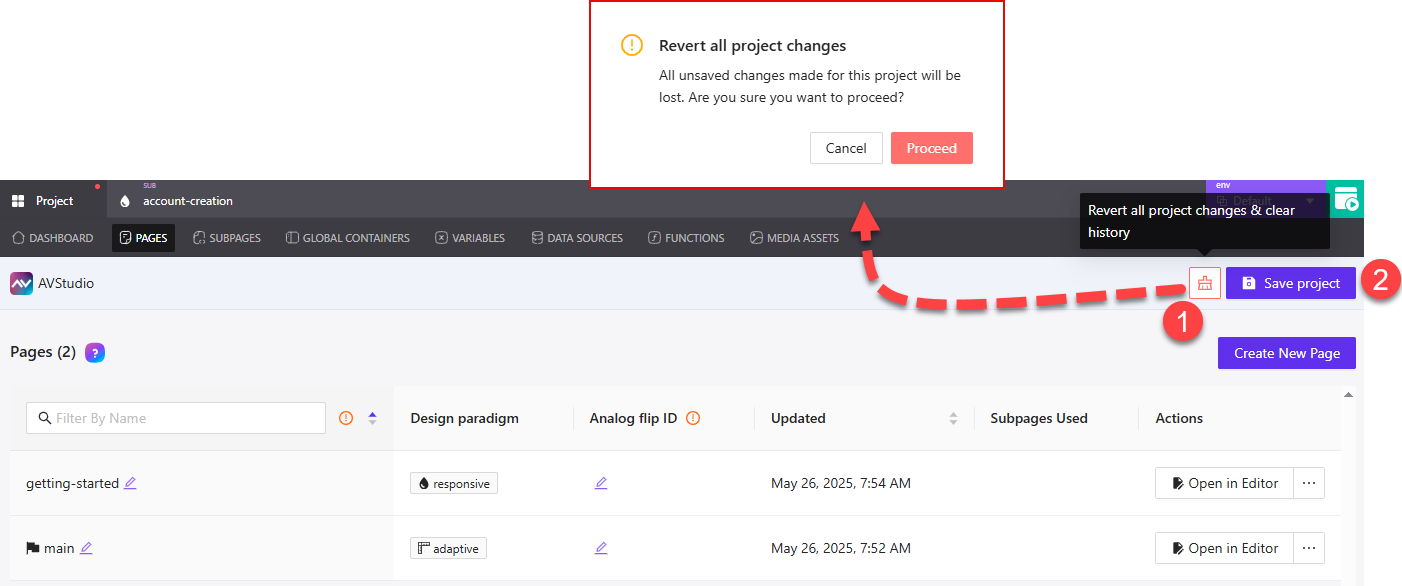This screenshot has height=586, width=1402.
Task: Click the Create New Page button
Action: click(x=1286, y=352)
